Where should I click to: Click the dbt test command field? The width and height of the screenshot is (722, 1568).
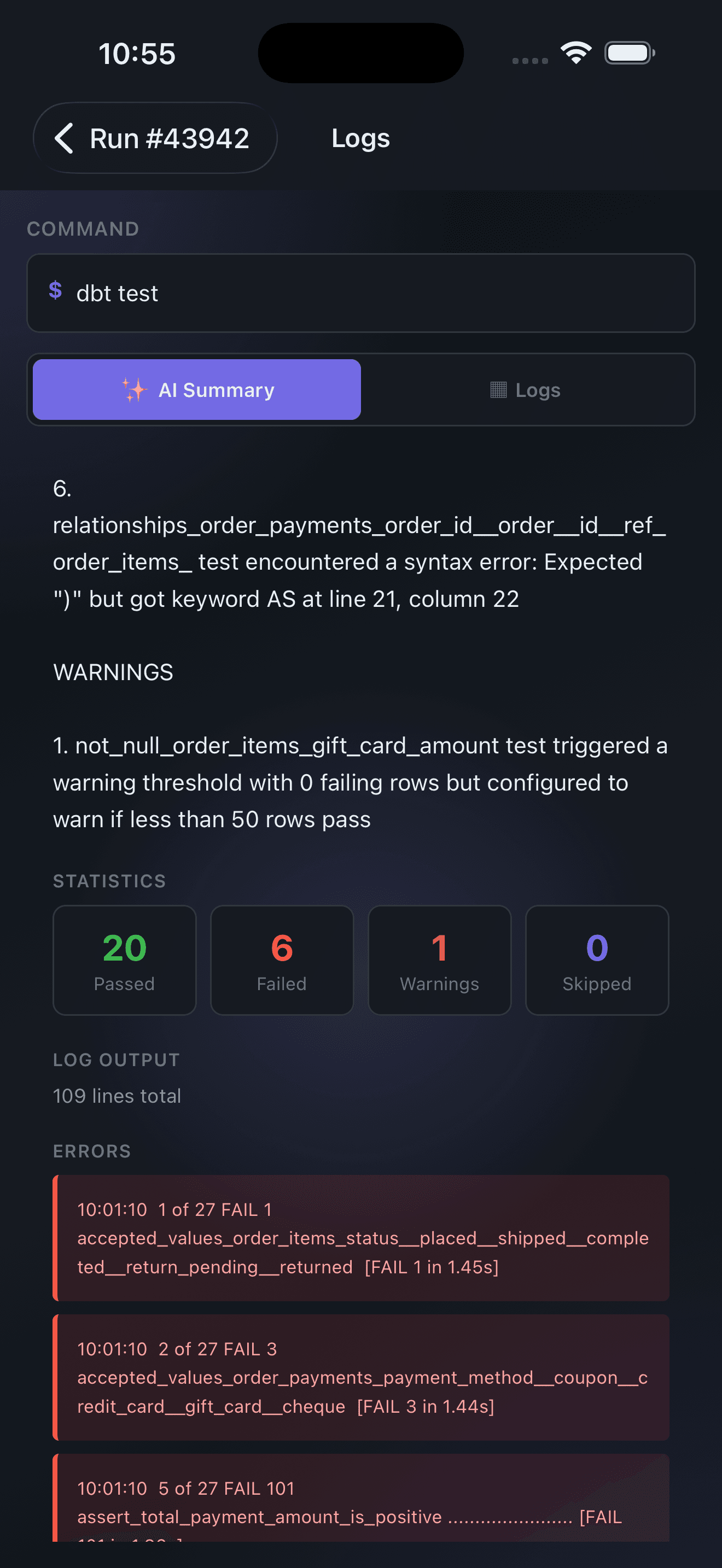click(360, 293)
